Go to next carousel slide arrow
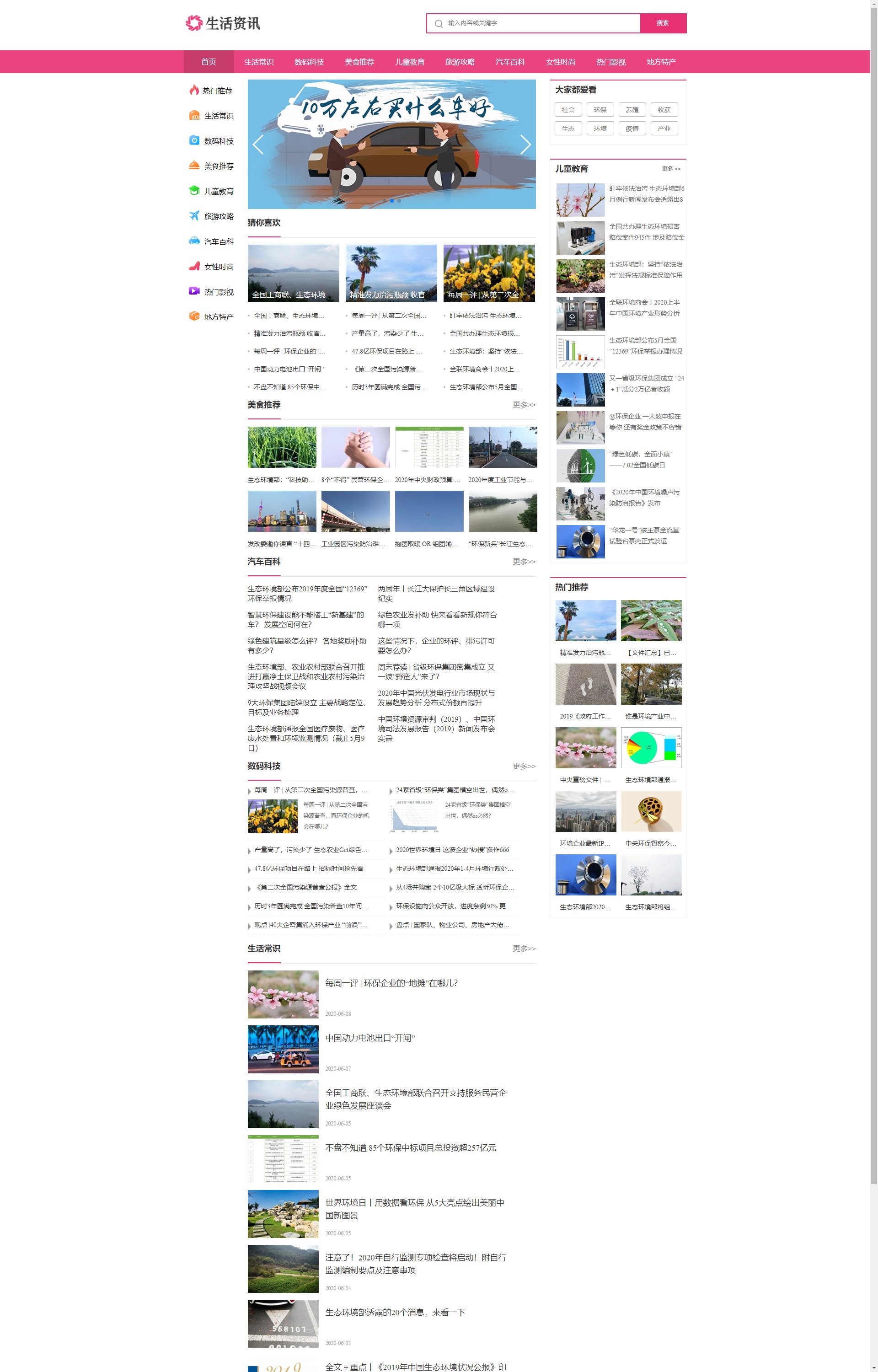 (x=525, y=145)
